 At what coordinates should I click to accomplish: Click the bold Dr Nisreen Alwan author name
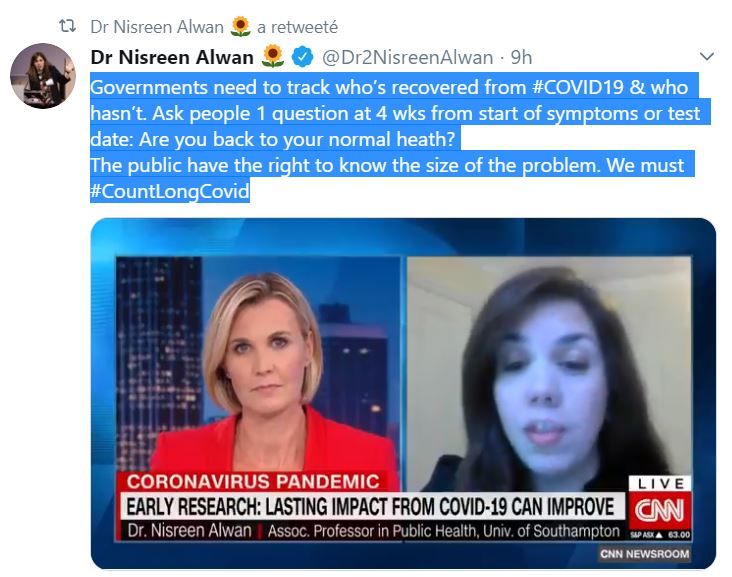(x=172, y=57)
